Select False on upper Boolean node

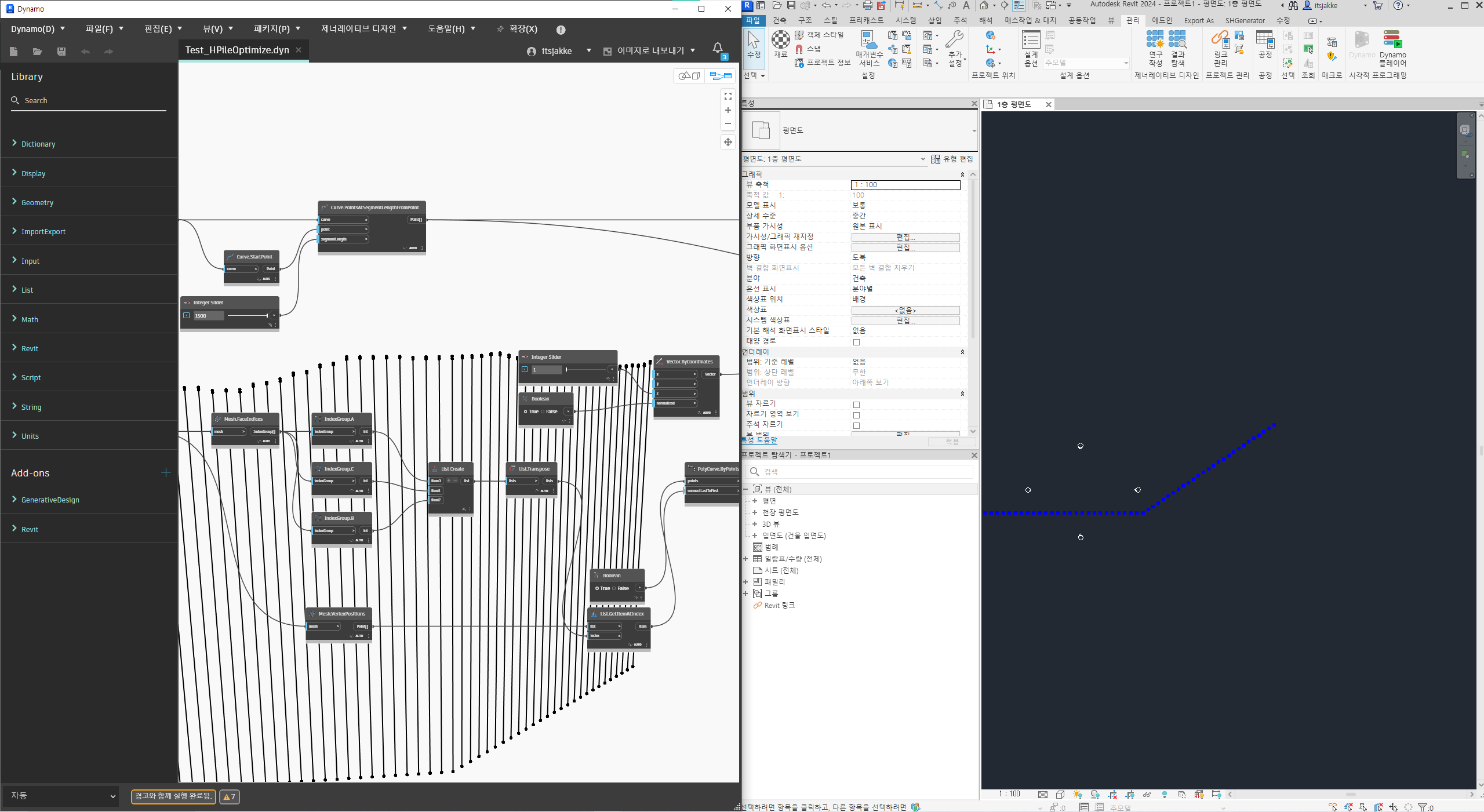click(x=543, y=412)
